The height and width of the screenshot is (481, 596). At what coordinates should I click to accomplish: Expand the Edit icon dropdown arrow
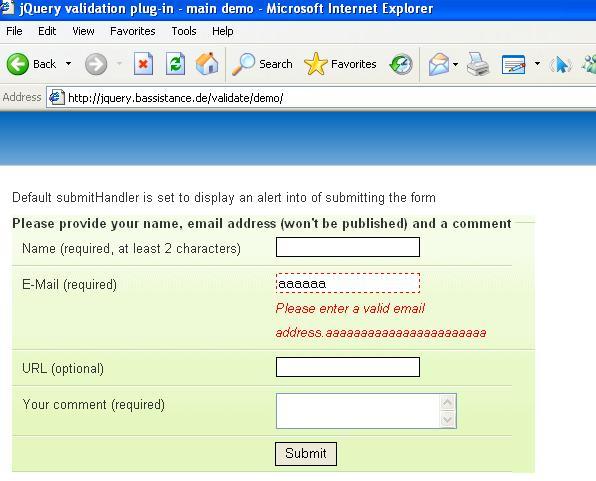tap(537, 63)
